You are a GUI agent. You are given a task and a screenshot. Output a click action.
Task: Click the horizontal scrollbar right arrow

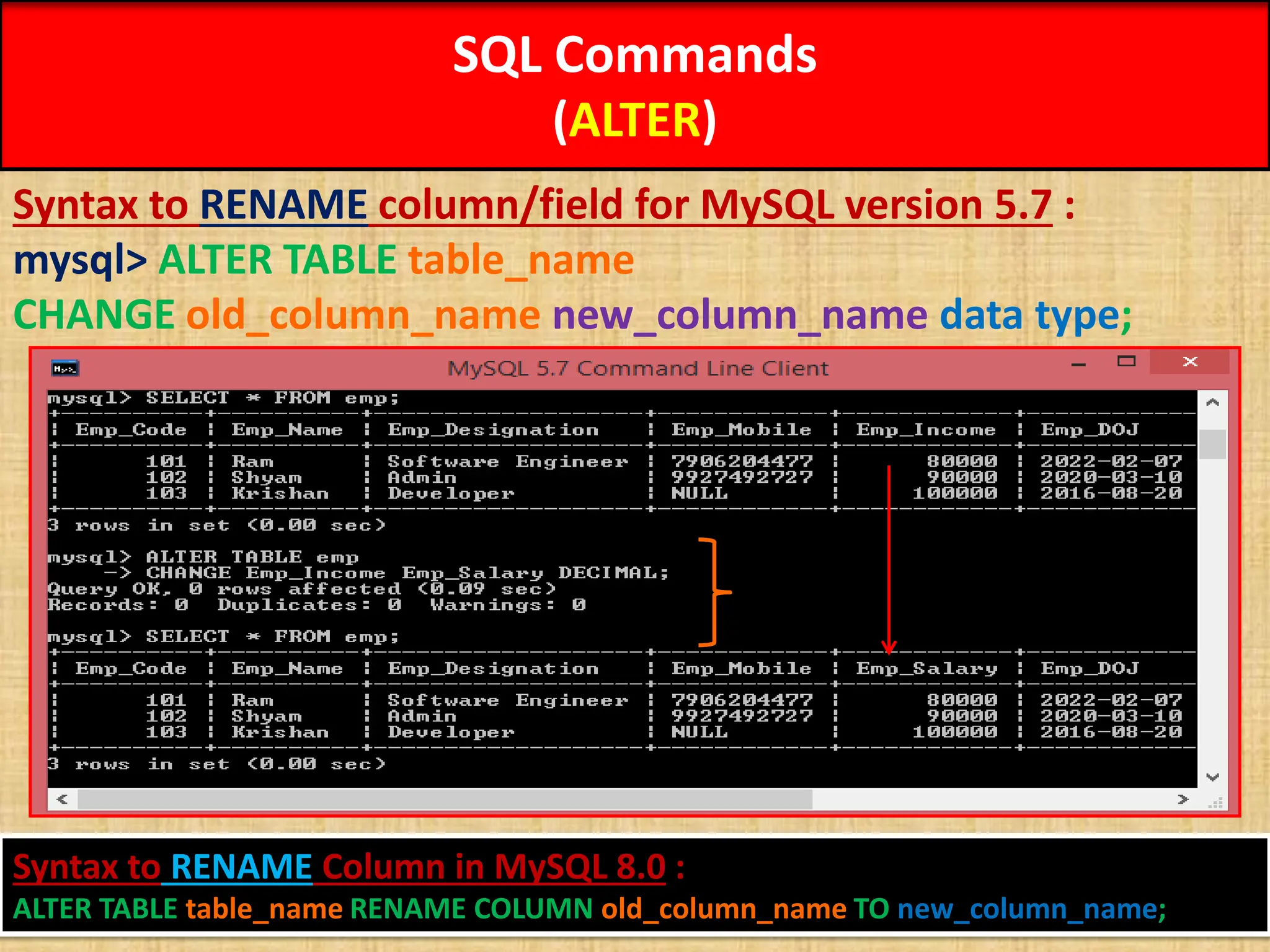tap(1183, 799)
